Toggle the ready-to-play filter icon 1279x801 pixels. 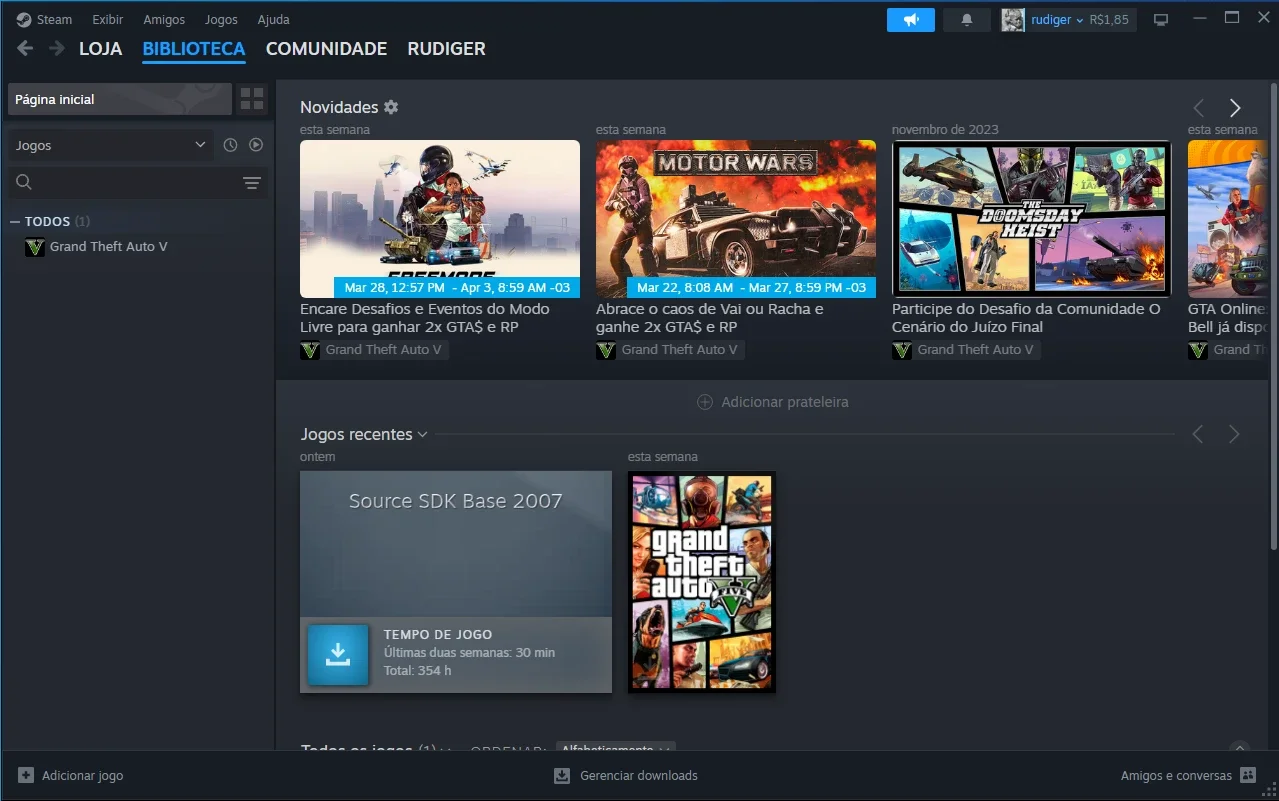coord(256,145)
